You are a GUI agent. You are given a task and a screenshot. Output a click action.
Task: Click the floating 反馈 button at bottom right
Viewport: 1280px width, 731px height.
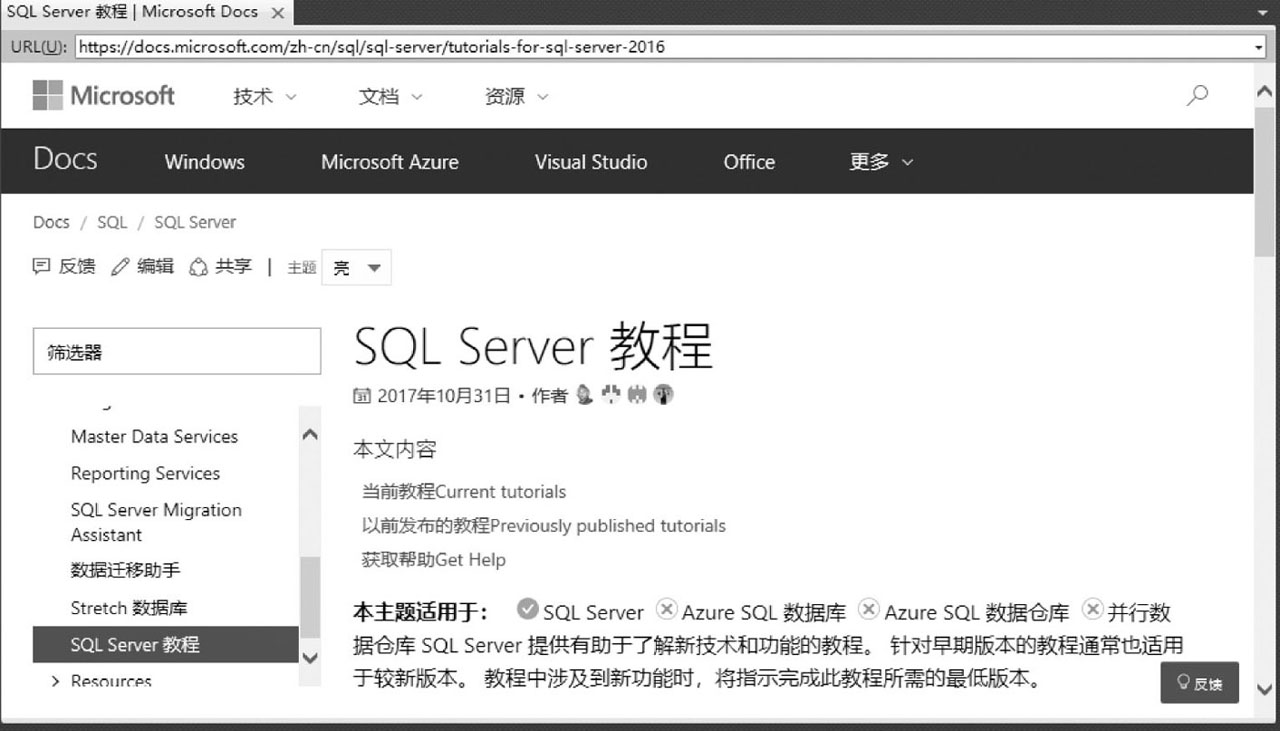[1199, 682]
